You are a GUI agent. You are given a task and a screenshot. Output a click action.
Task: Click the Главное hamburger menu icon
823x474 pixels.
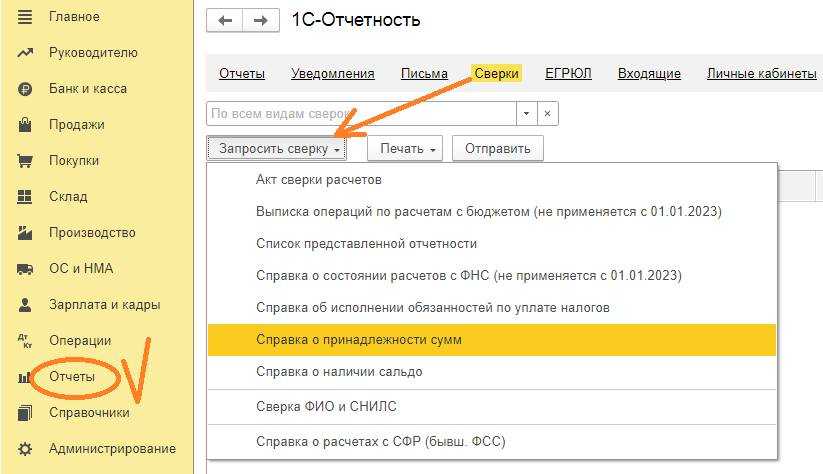click(x=25, y=17)
